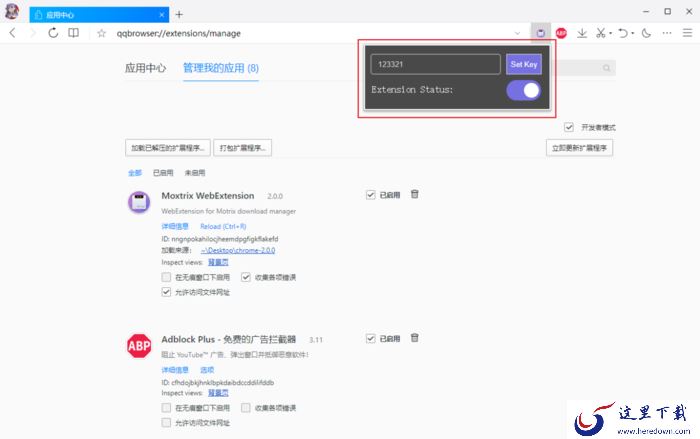This screenshot has width=700, height=439.
Task: Switch to the 应用中心 page tab
Action: coord(146,68)
